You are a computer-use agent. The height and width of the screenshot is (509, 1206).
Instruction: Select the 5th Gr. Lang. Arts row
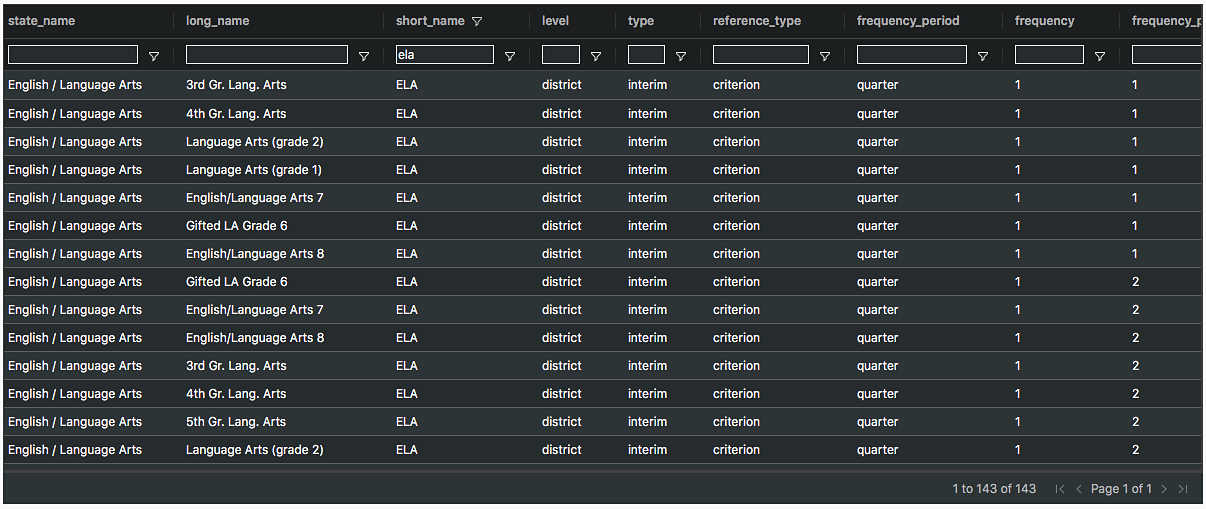point(236,422)
